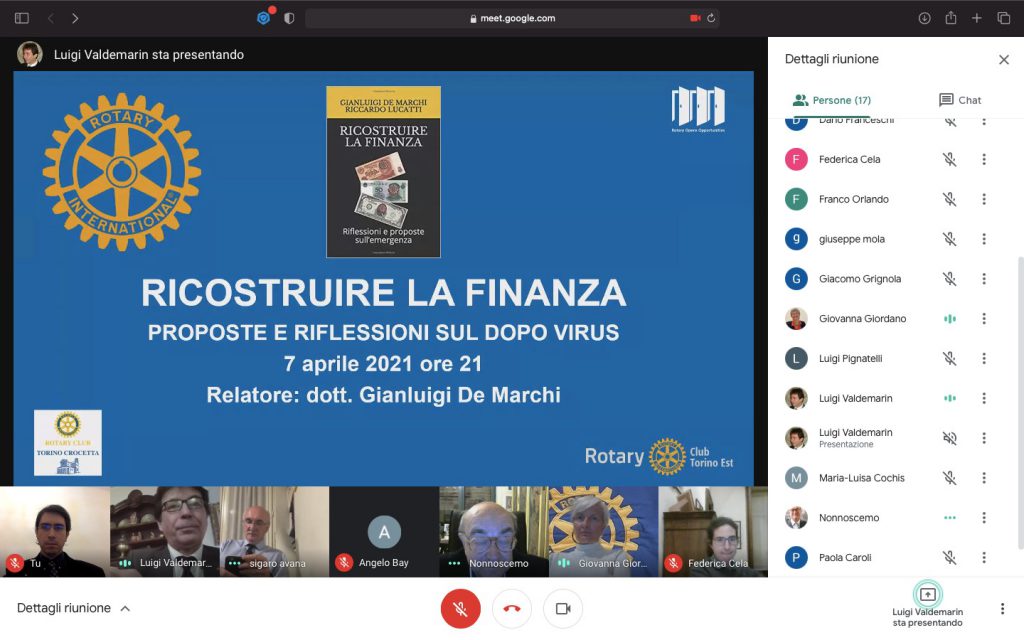Expand the Dettagli riunione bottom menu
1024x640 pixels.
click(x=73, y=609)
